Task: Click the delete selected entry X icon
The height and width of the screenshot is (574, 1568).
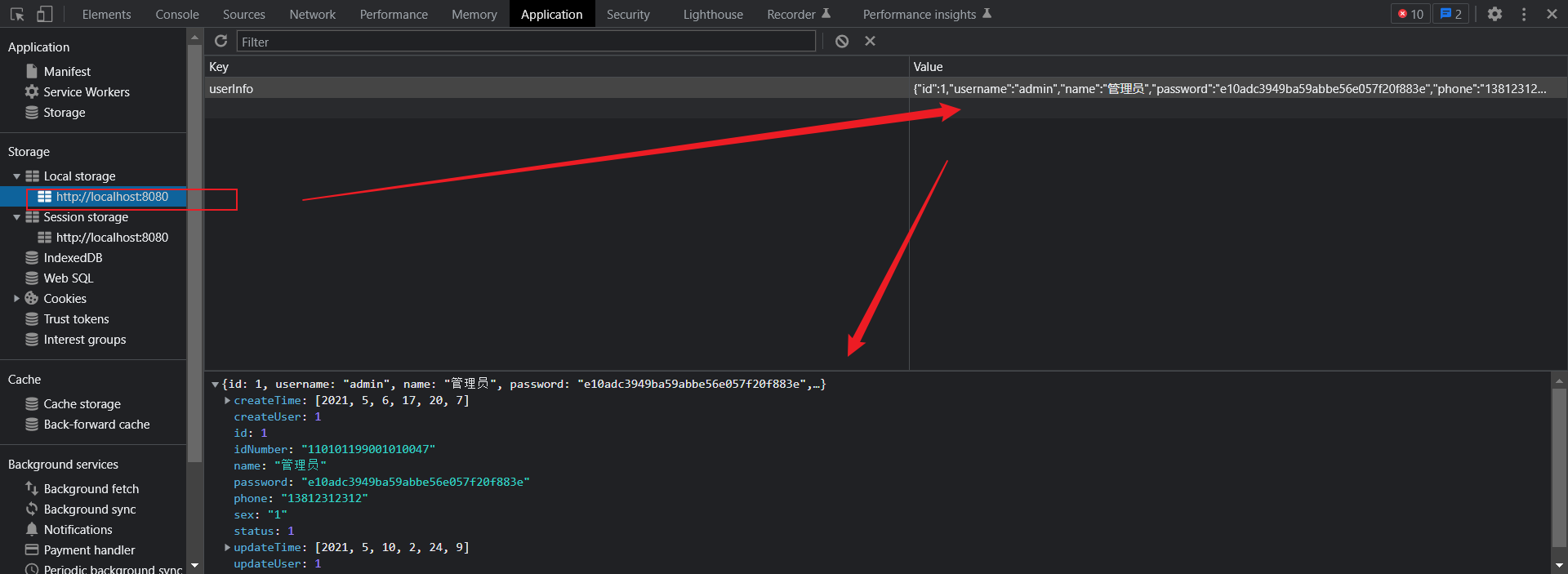Action: click(870, 41)
